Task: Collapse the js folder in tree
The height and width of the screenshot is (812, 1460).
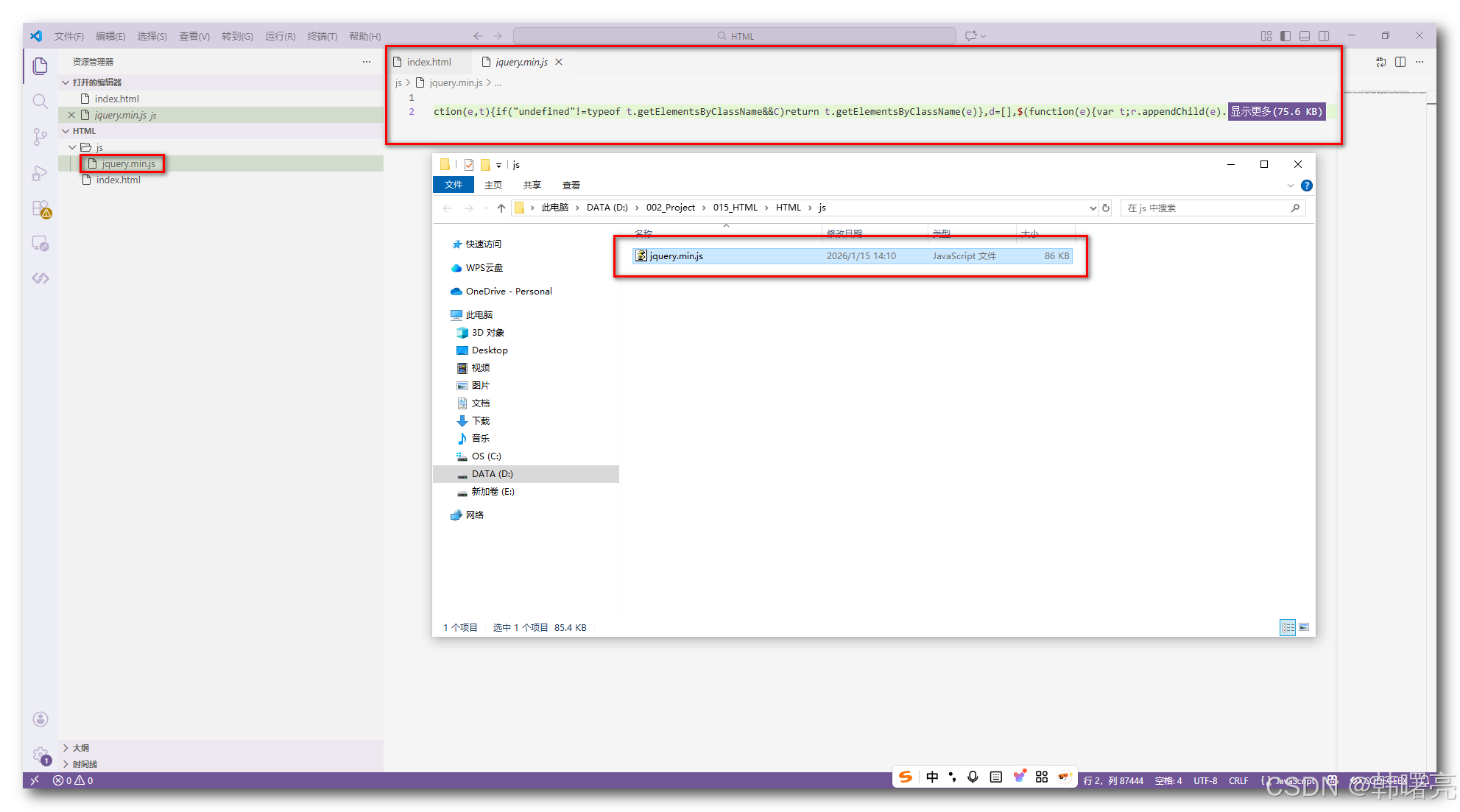Action: point(72,147)
